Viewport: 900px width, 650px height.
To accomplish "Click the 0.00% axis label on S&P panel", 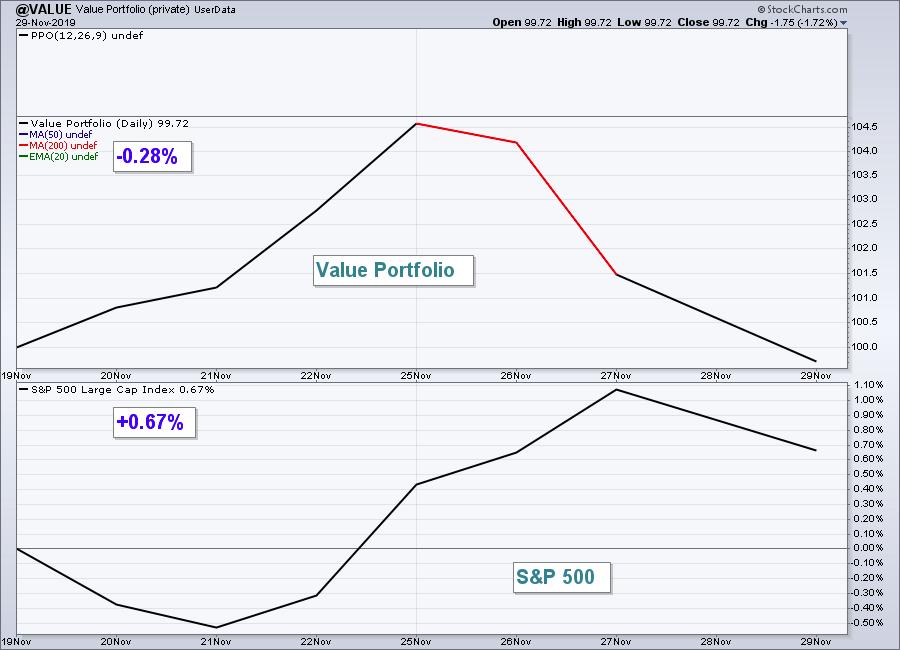I will pos(868,548).
